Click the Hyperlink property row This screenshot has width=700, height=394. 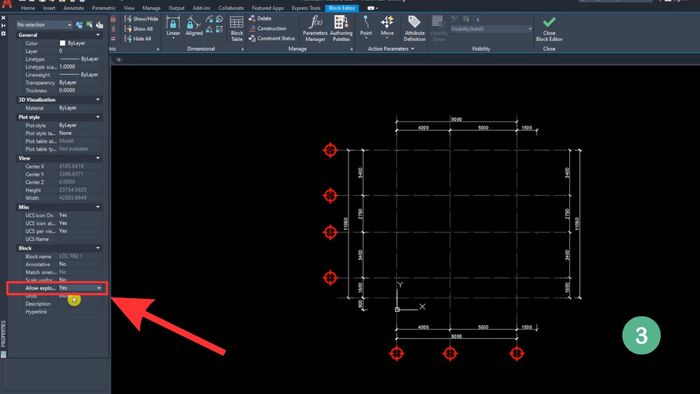[59, 312]
